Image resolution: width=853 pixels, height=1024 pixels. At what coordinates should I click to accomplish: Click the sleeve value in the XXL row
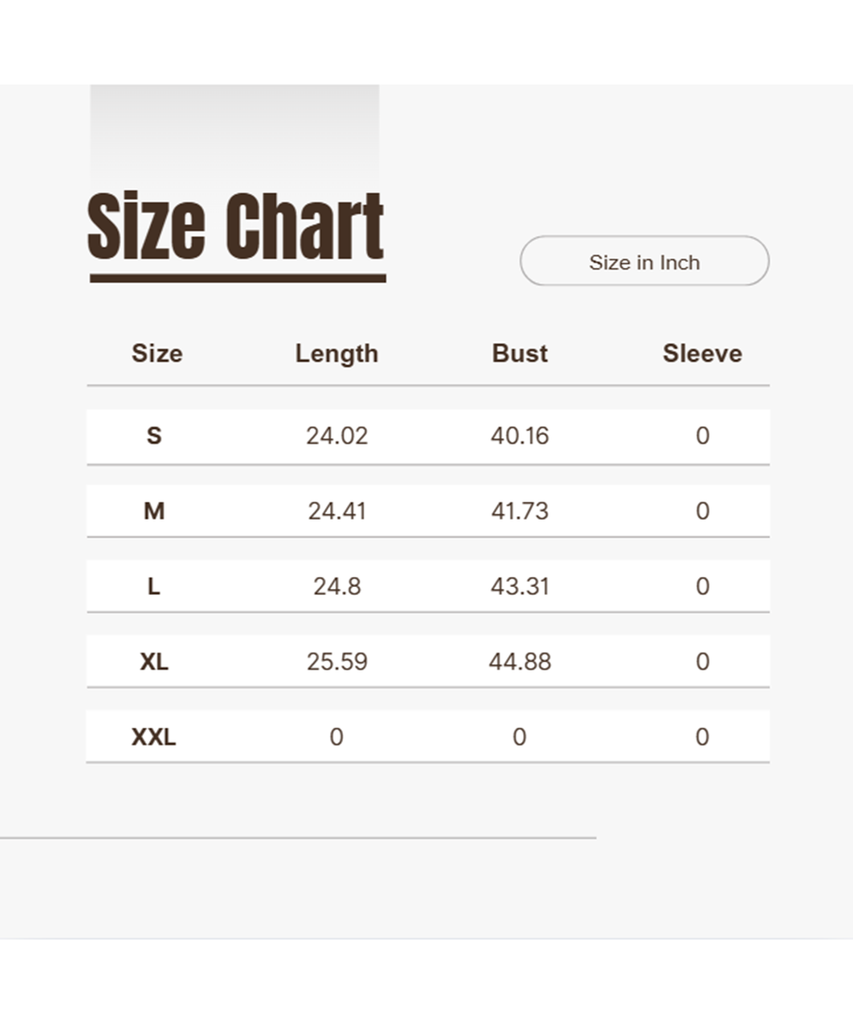tap(702, 737)
